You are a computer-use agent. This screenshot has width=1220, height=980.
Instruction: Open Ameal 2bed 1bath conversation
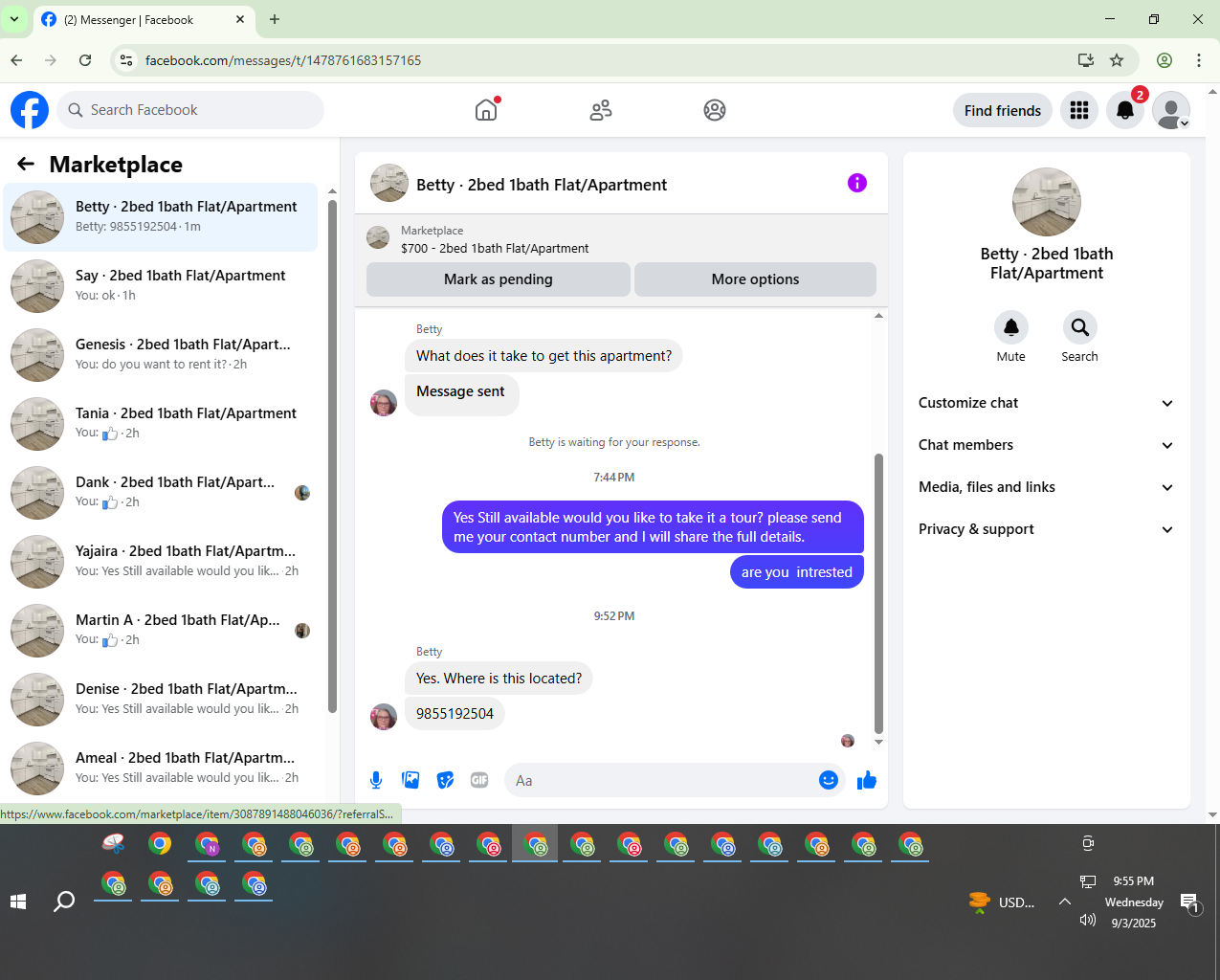tap(161, 768)
